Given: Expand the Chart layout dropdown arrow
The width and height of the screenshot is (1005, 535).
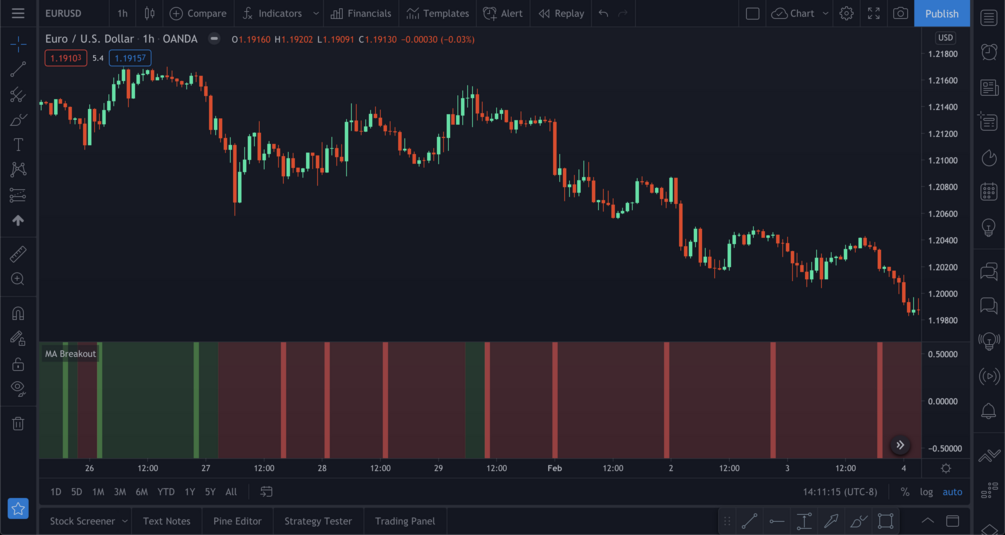Looking at the screenshot, I should coord(826,13).
